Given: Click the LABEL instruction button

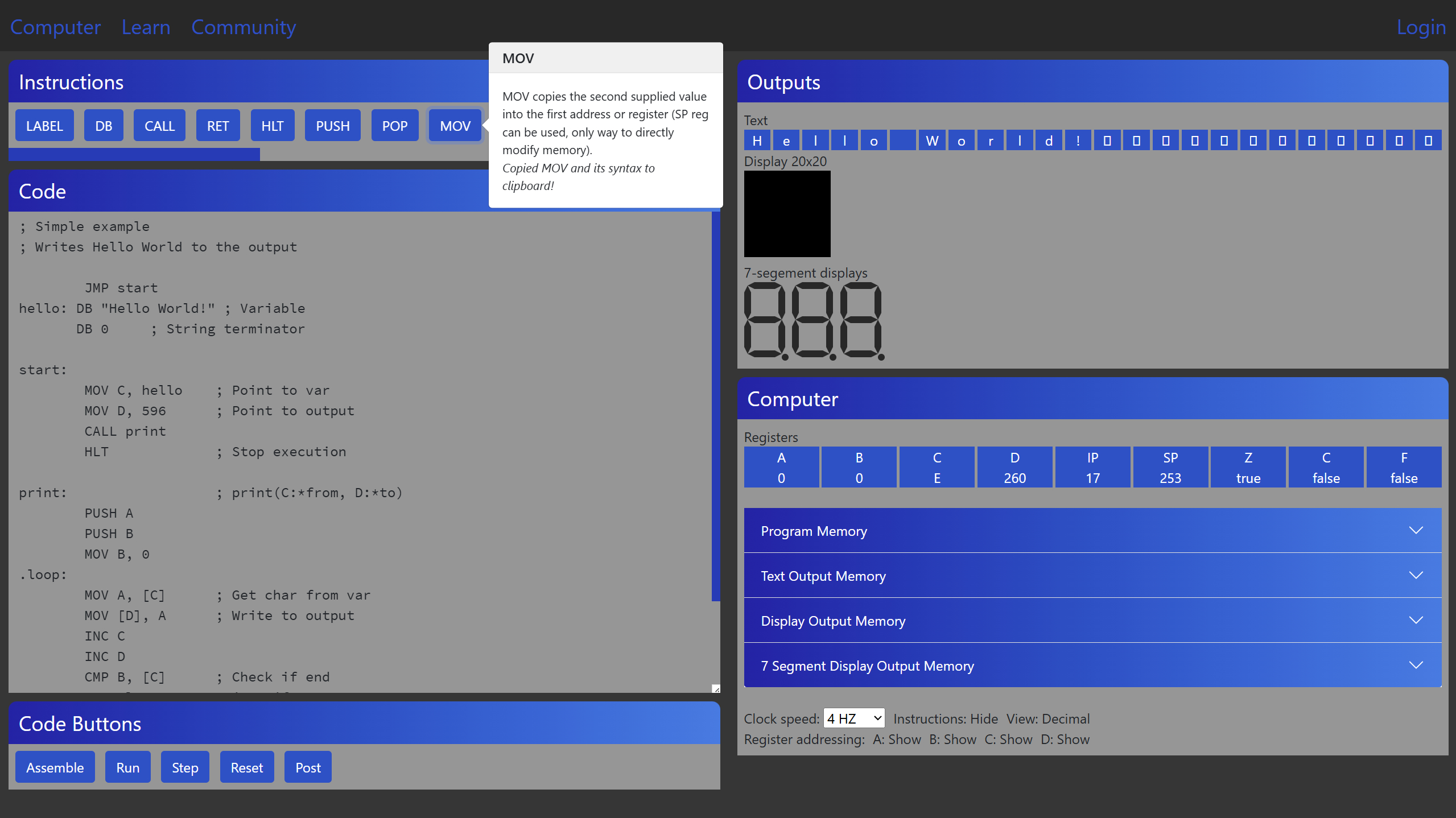Looking at the screenshot, I should pos(44,126).
